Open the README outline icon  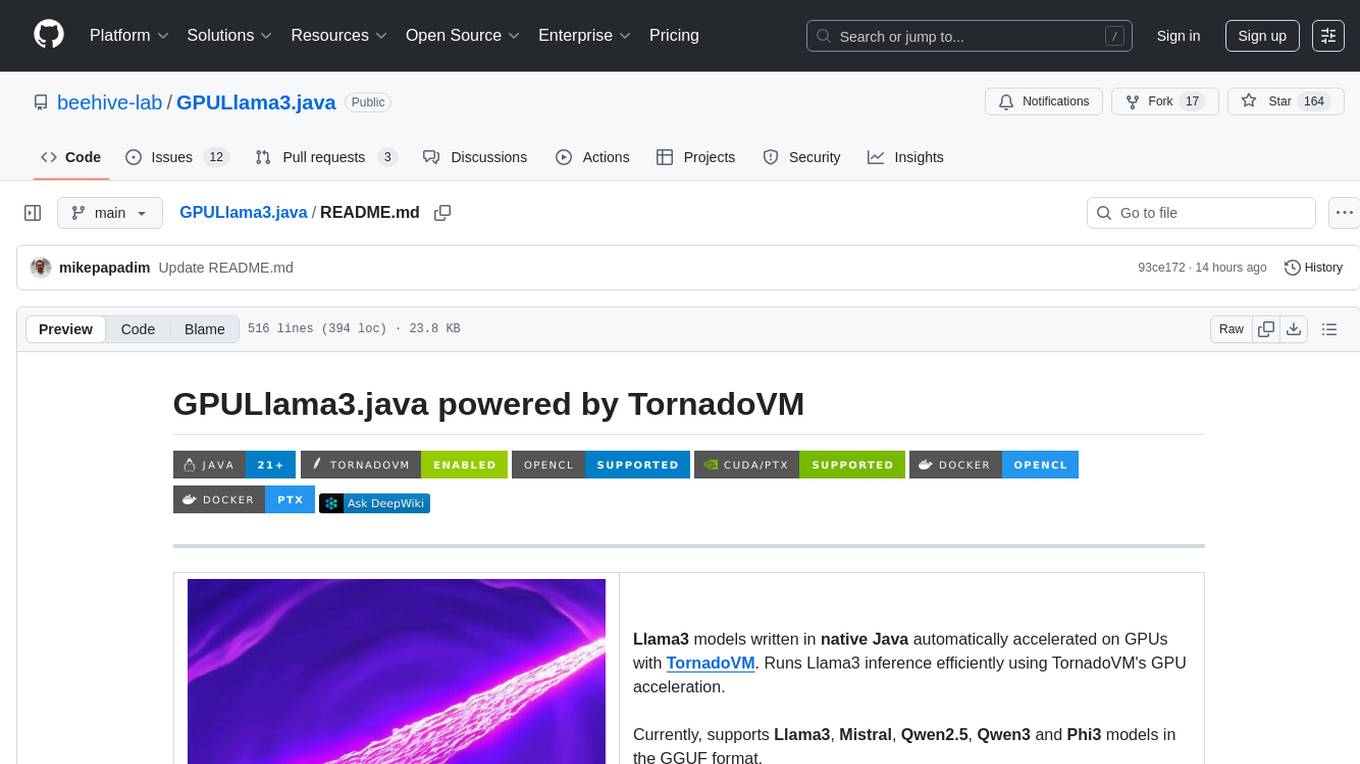pyautogui.click(x=1329, y=329)
